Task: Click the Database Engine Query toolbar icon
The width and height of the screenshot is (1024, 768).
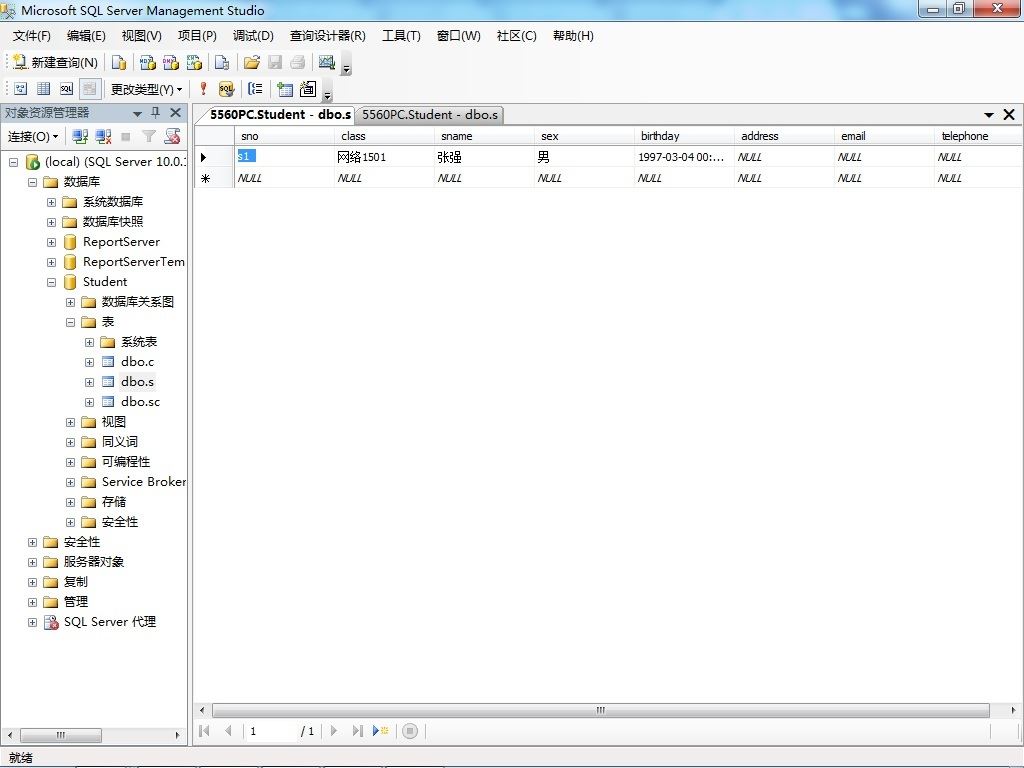Action: pos(118,63)
